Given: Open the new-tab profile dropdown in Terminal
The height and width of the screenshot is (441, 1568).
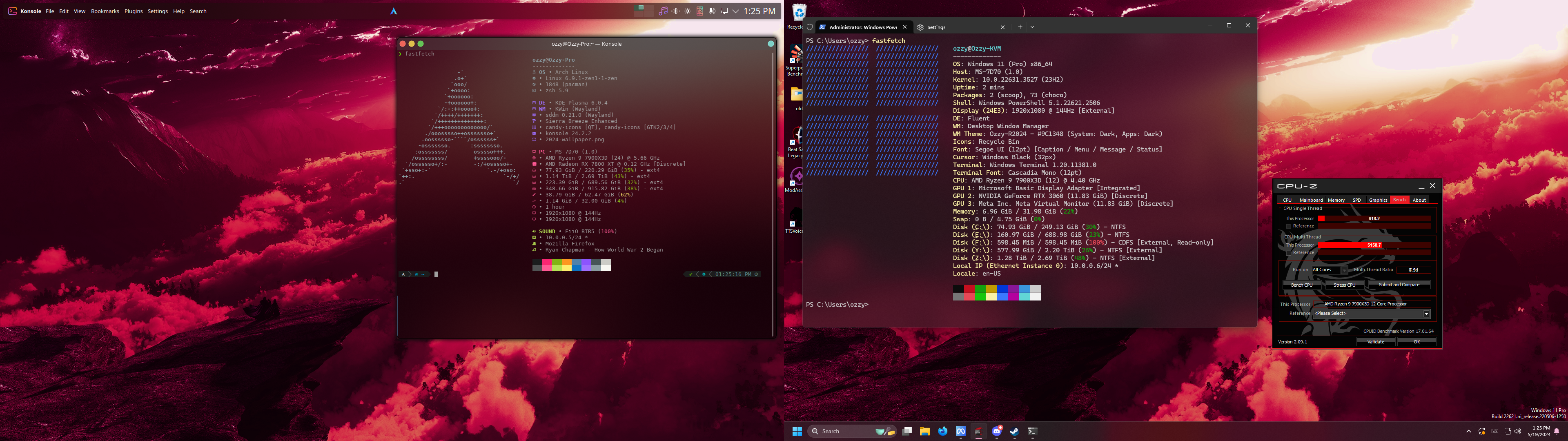Looking at the screenshot, I should click(x=1032, y=27).
